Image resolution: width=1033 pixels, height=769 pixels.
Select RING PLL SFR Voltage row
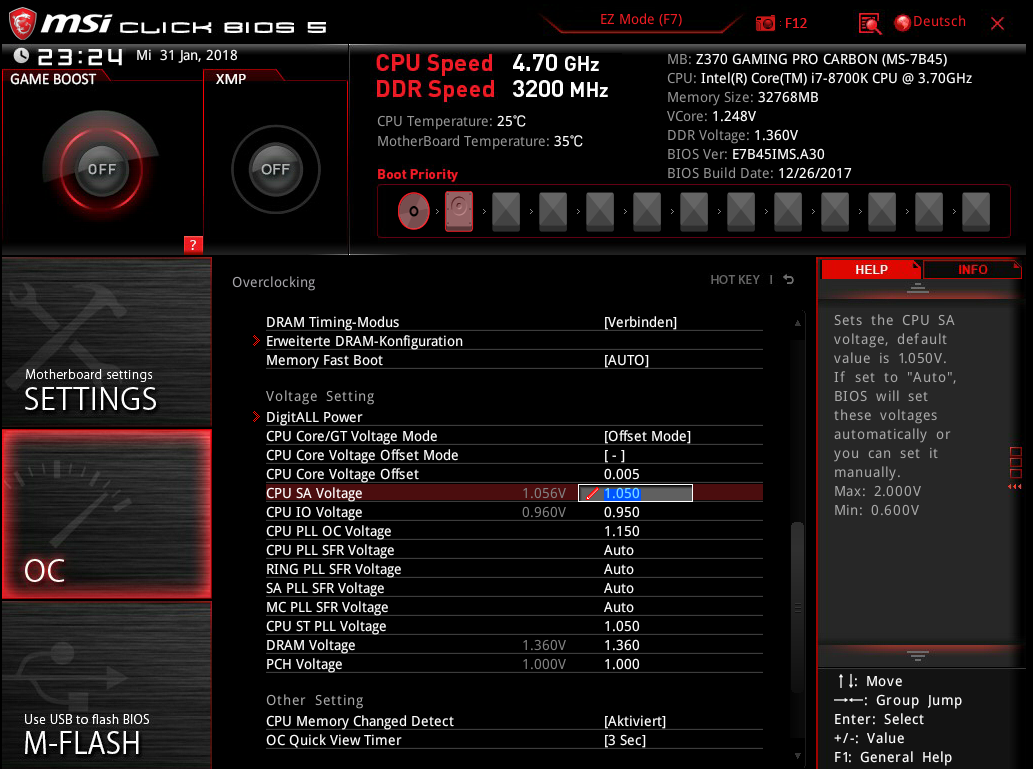coord(514,569)
